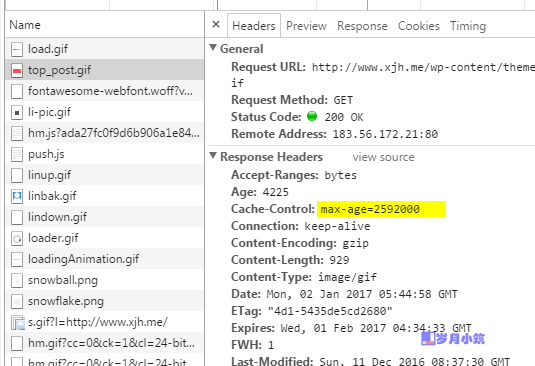
Task: Click the li-pic.gif file icon
Action: (x=17, y=113)
